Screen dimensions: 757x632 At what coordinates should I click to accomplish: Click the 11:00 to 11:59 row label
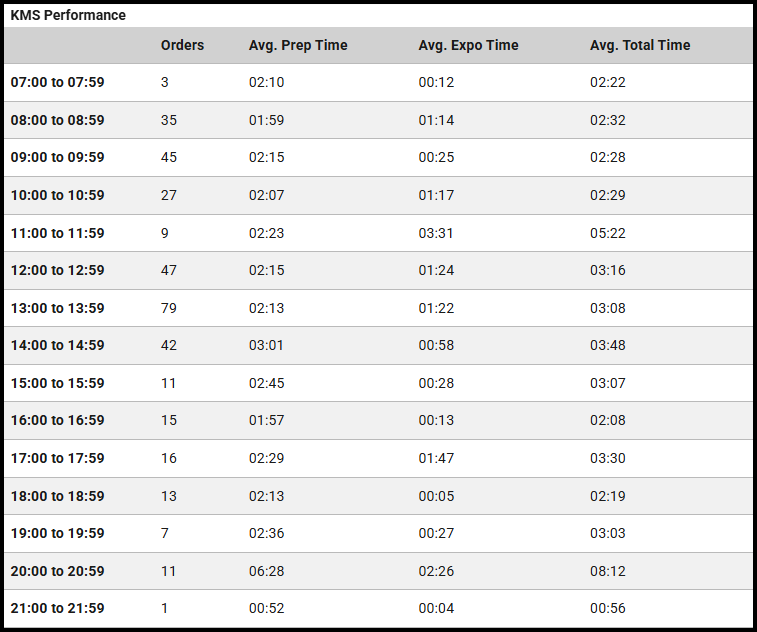pyautogui.click(x=57, y=233)
